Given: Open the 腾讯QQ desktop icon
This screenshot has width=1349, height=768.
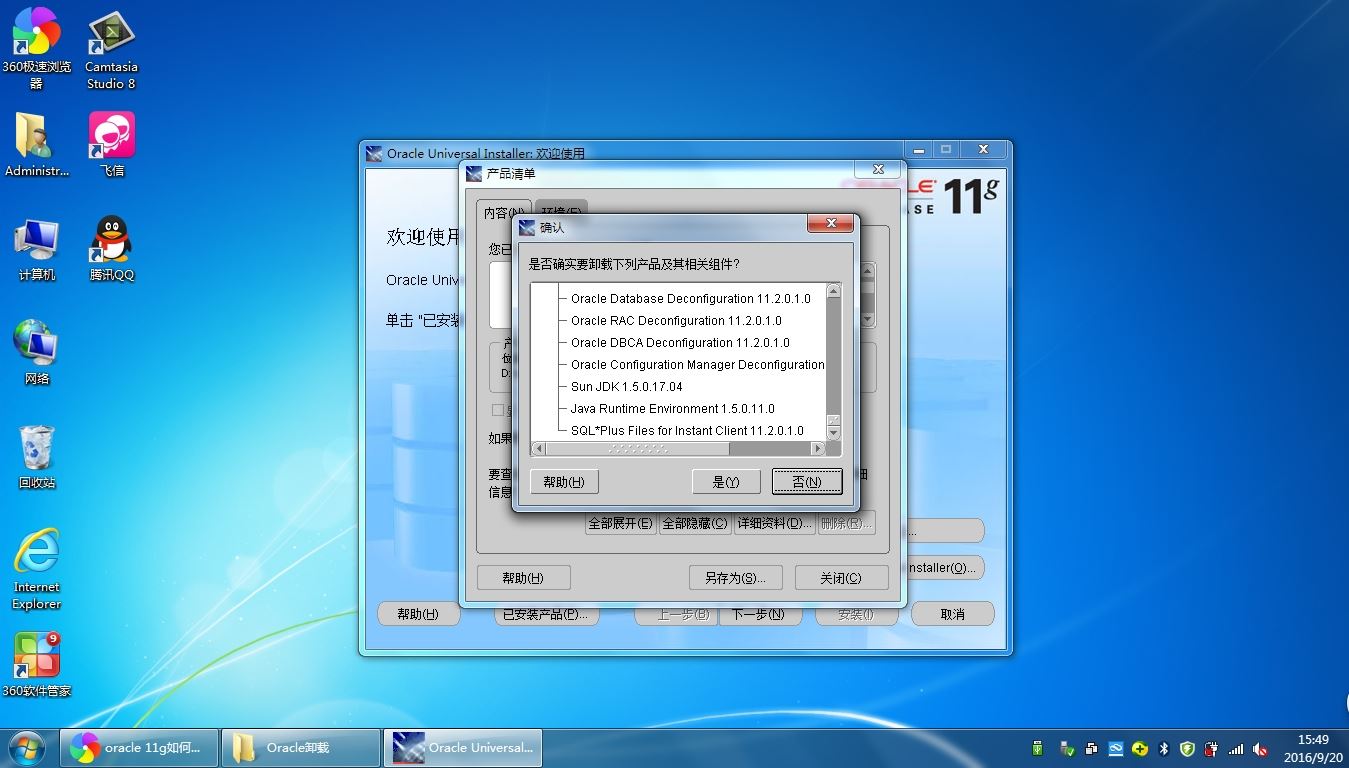Looking at the screenshot, I should tap(111, 250).
